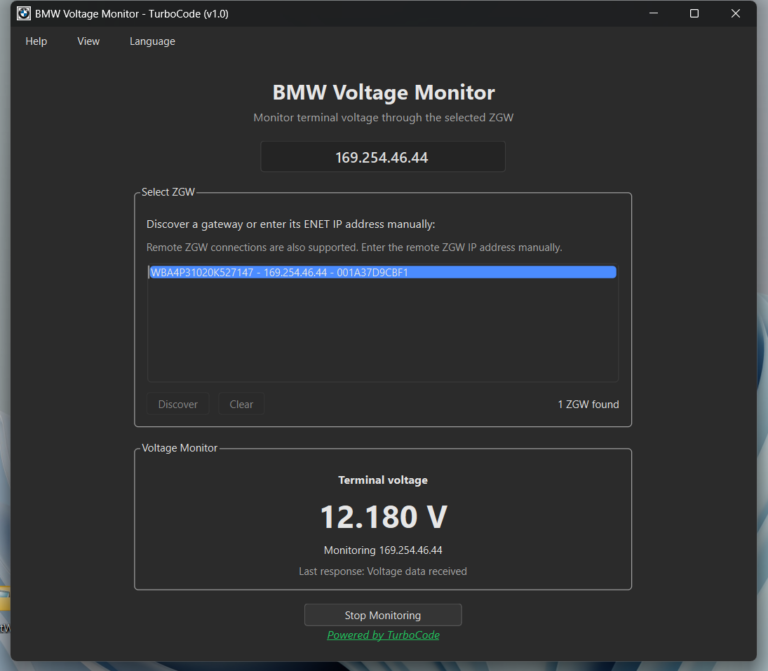This screenshot has width=768, height=671.
Task: Open the Language menu
Action: pos(152,42)
